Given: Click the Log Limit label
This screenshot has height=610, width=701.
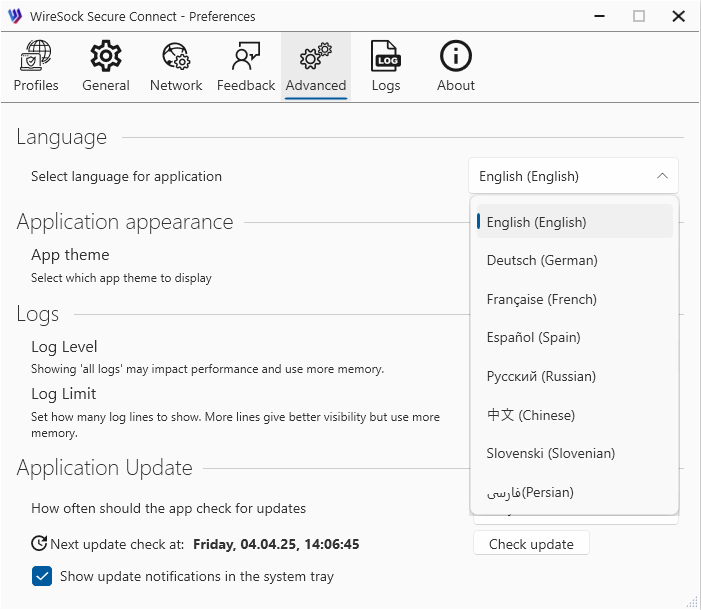Looking at the screenshot, I should point(63,394).
